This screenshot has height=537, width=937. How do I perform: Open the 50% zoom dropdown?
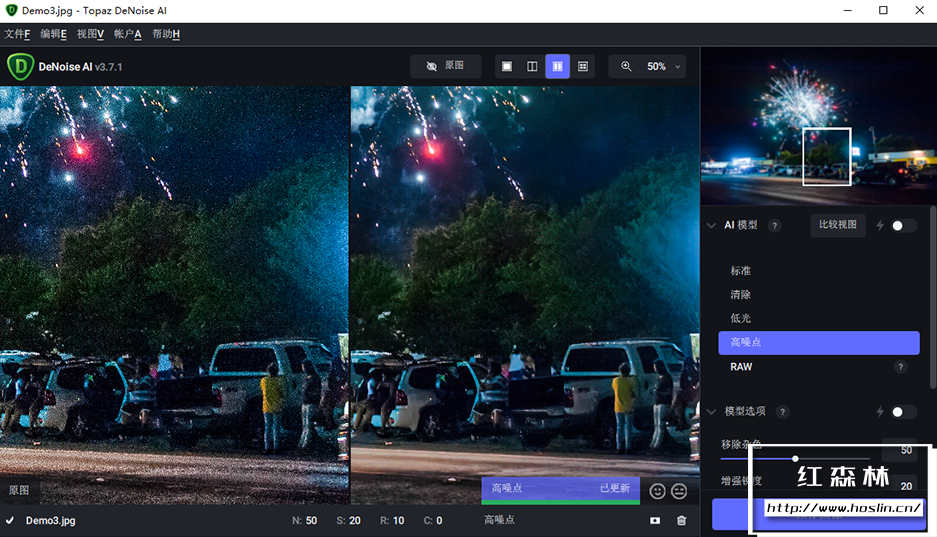663,66
